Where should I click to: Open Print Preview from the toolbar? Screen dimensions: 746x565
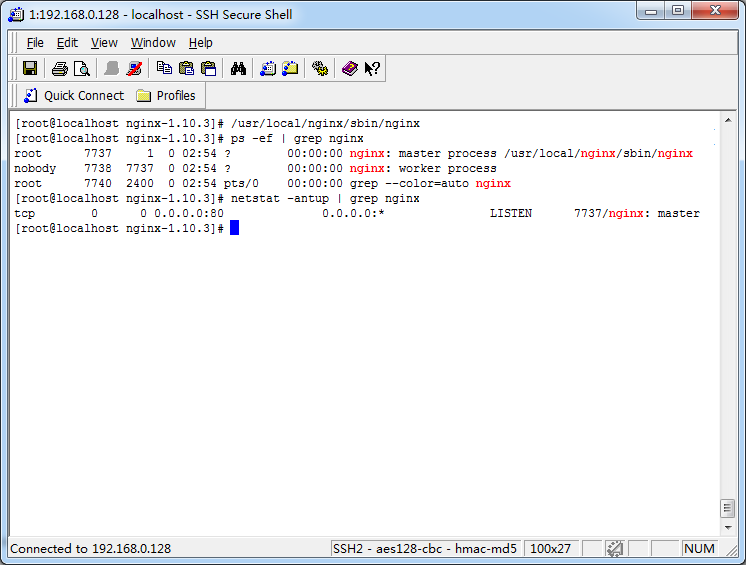click(x=82, y=68)
